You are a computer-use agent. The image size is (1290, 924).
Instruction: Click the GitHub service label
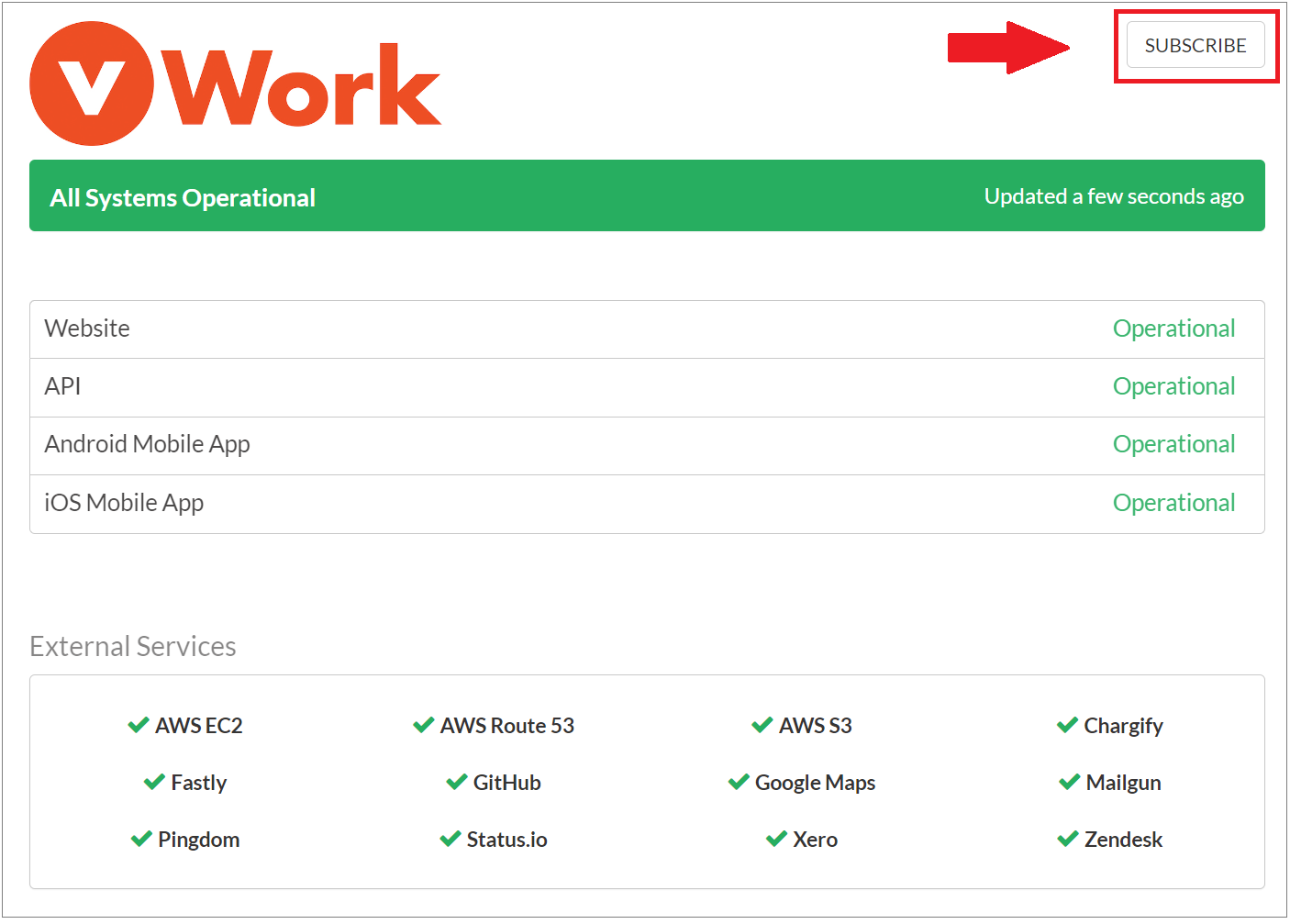[506, 782]
